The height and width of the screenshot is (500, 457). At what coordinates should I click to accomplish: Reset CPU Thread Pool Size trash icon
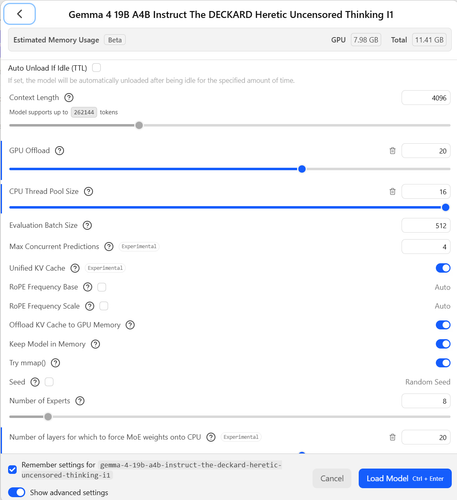coord(392,192)
